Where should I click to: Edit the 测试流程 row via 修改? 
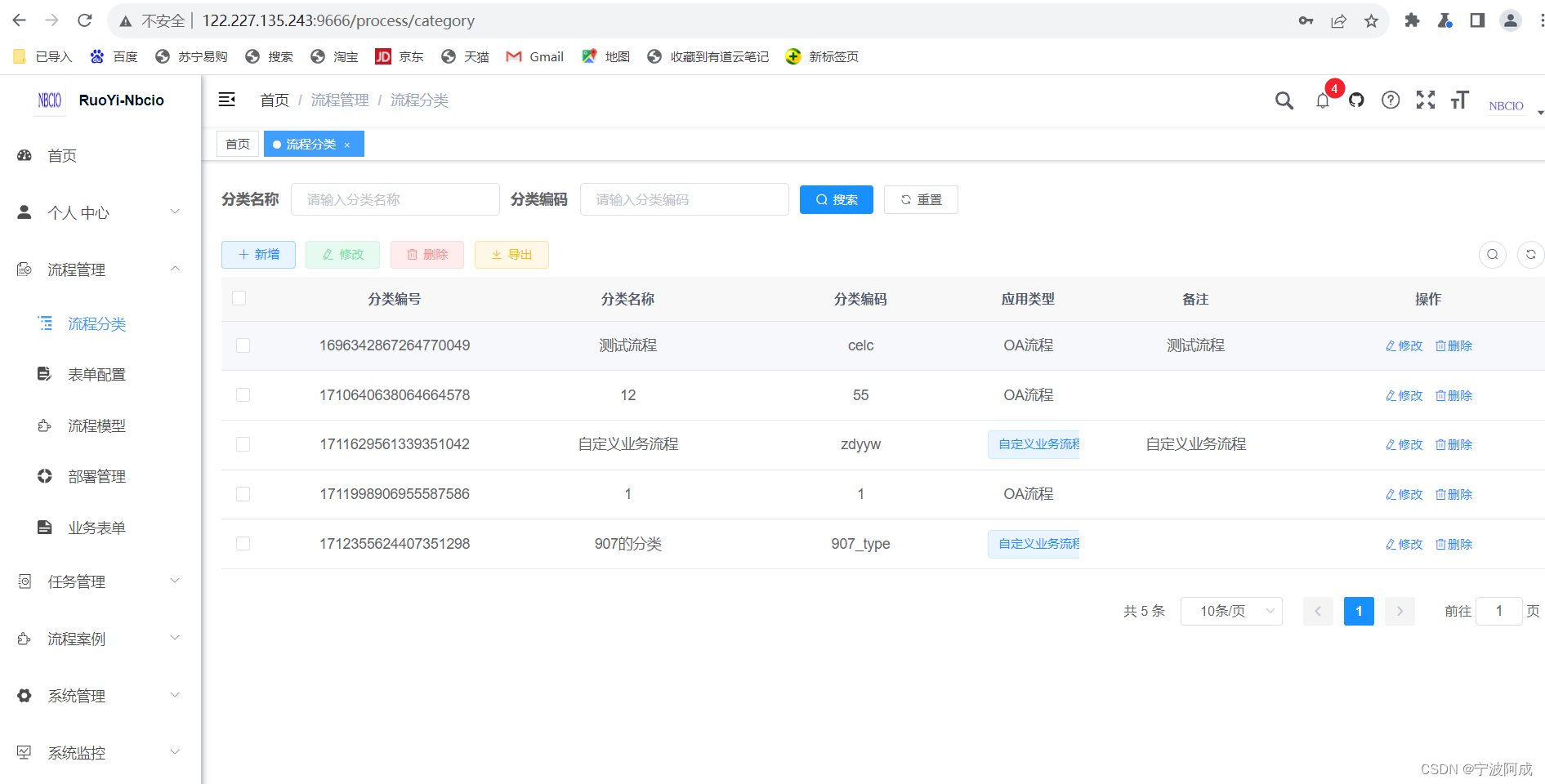[x=1404, y=346]
